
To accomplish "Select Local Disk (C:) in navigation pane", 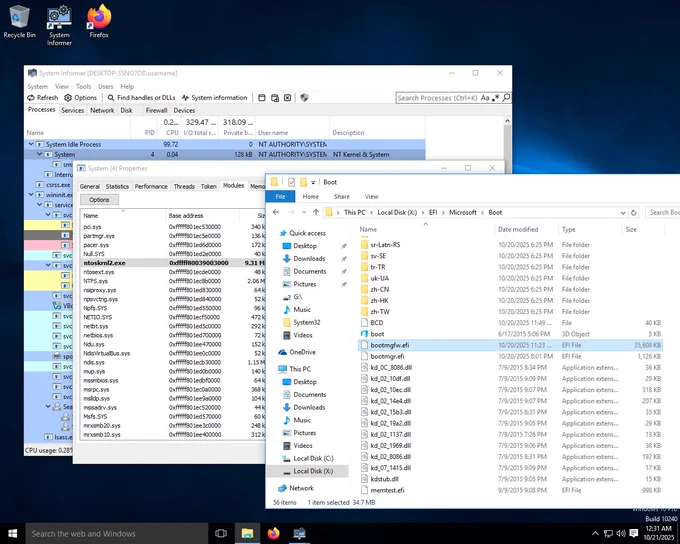I will click(x=313, y=459).
